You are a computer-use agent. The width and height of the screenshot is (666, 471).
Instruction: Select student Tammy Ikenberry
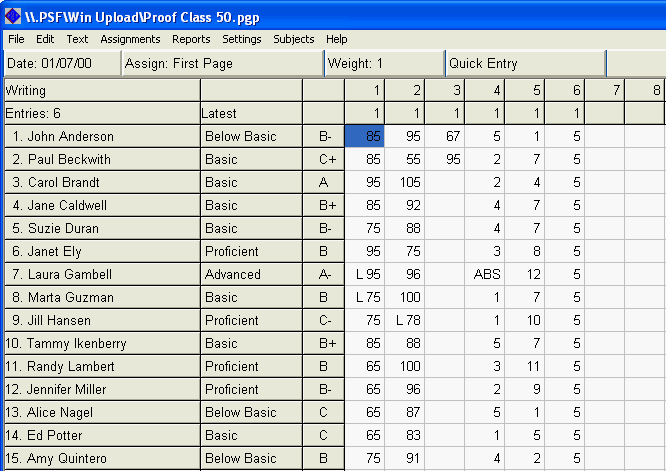[102, 343]
